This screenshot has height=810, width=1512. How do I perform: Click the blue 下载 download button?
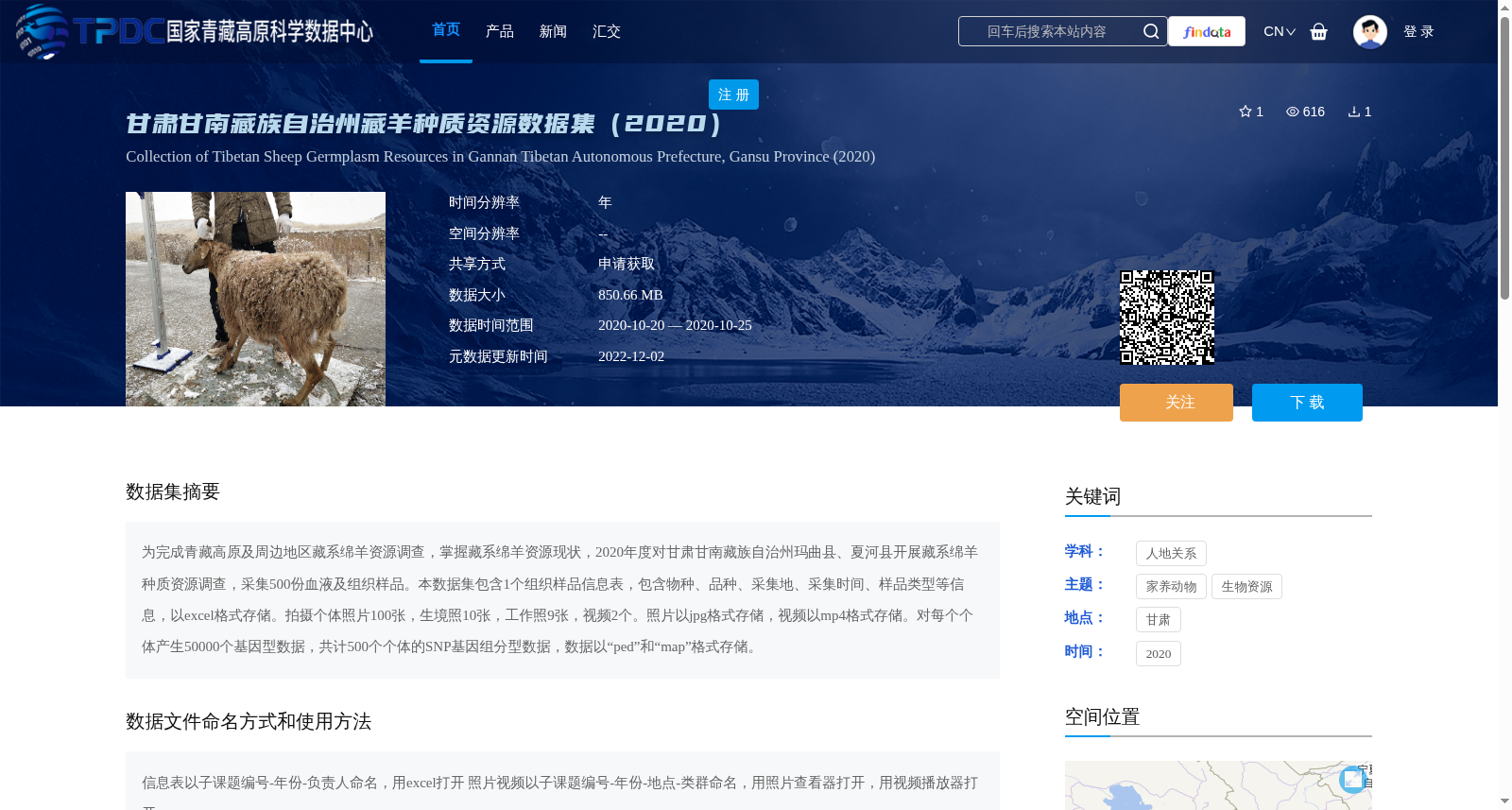click(1307, 403)
